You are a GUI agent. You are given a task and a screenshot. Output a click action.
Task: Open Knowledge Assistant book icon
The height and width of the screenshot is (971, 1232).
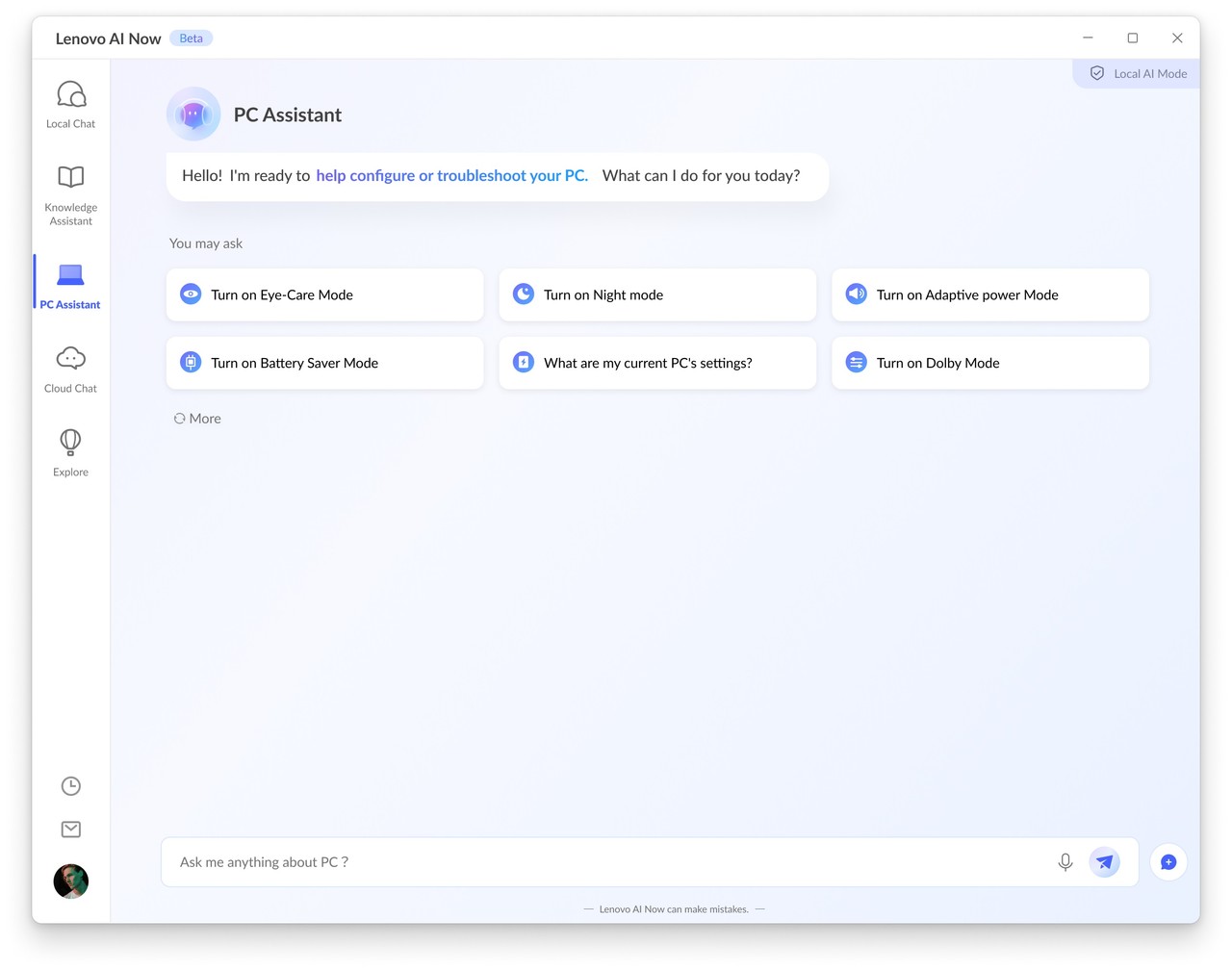(71, 178)
